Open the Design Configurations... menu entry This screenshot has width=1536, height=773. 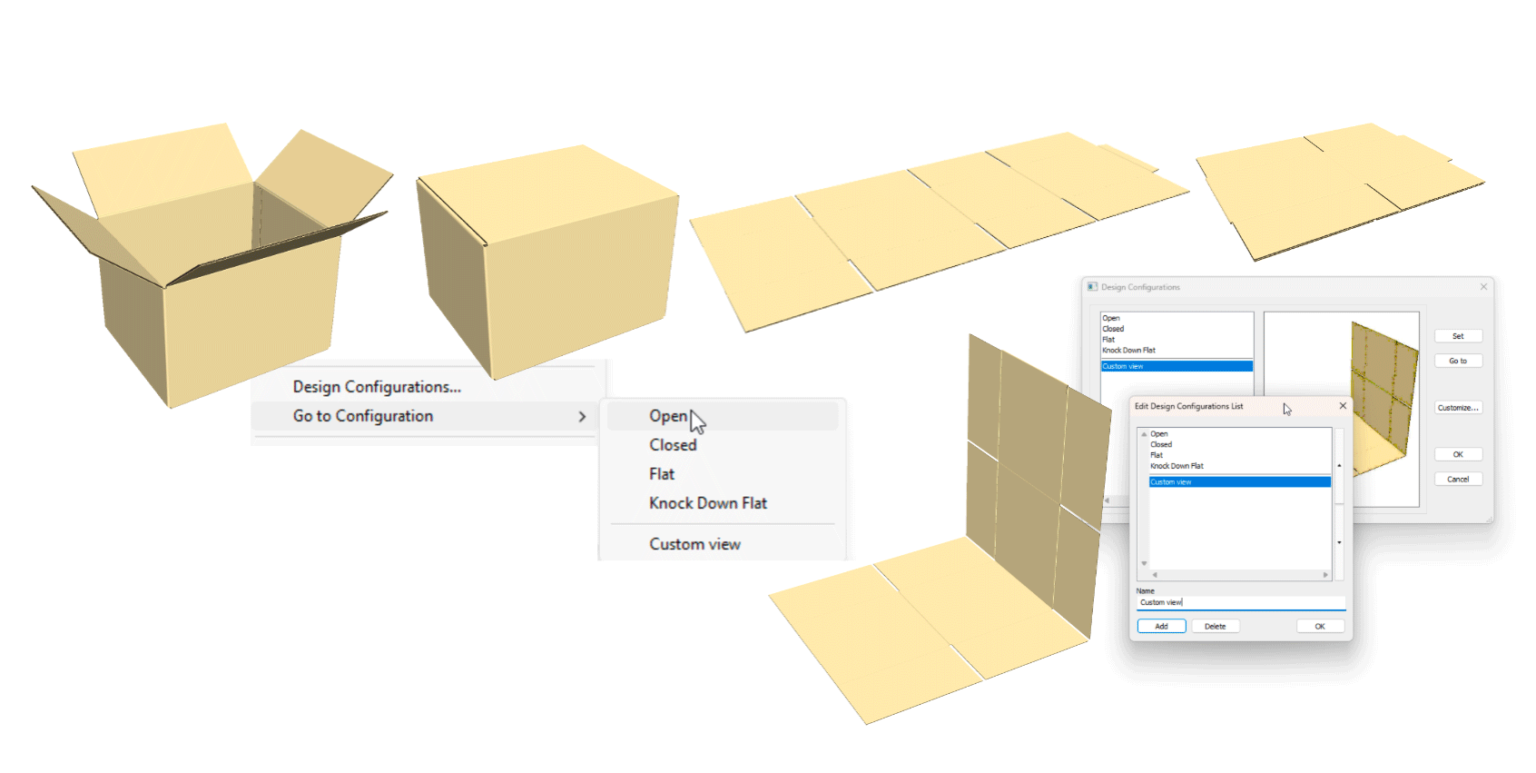click(x=376, y=386)
